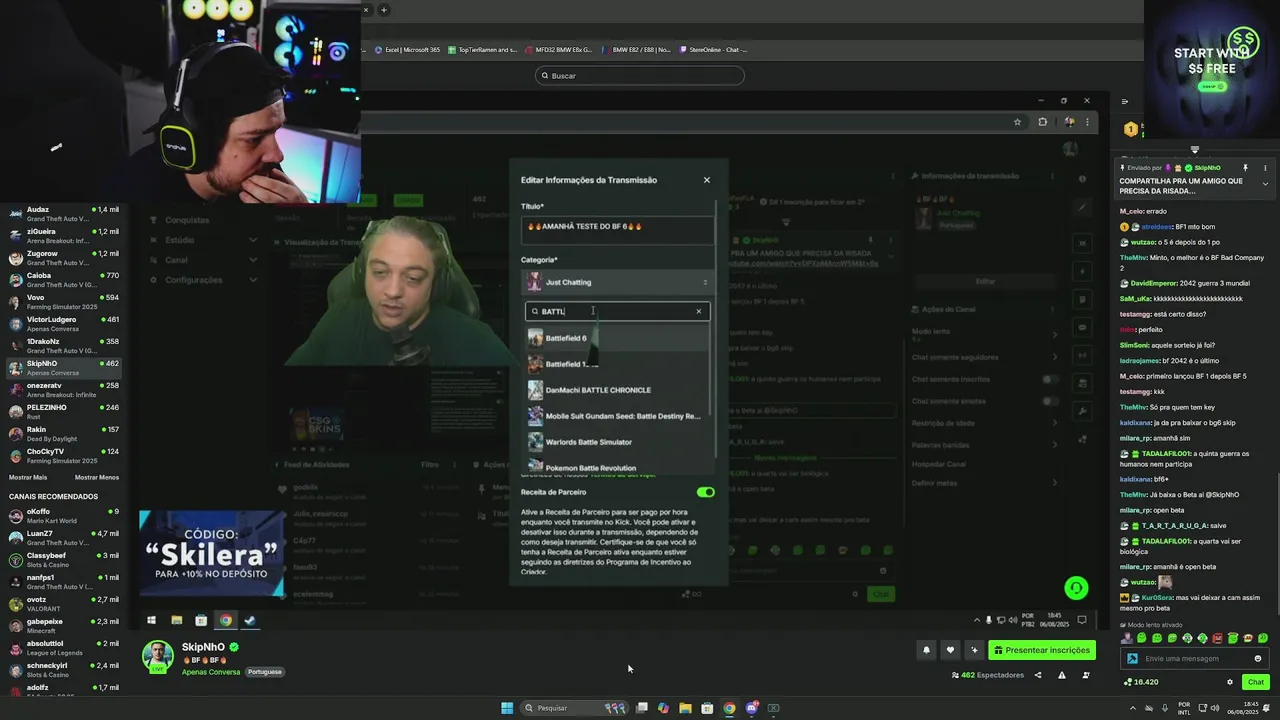The height and width of the screenshot is (720, 1280).
Task: Open Windows Start button on taskbar
Action: pos(507,708)
